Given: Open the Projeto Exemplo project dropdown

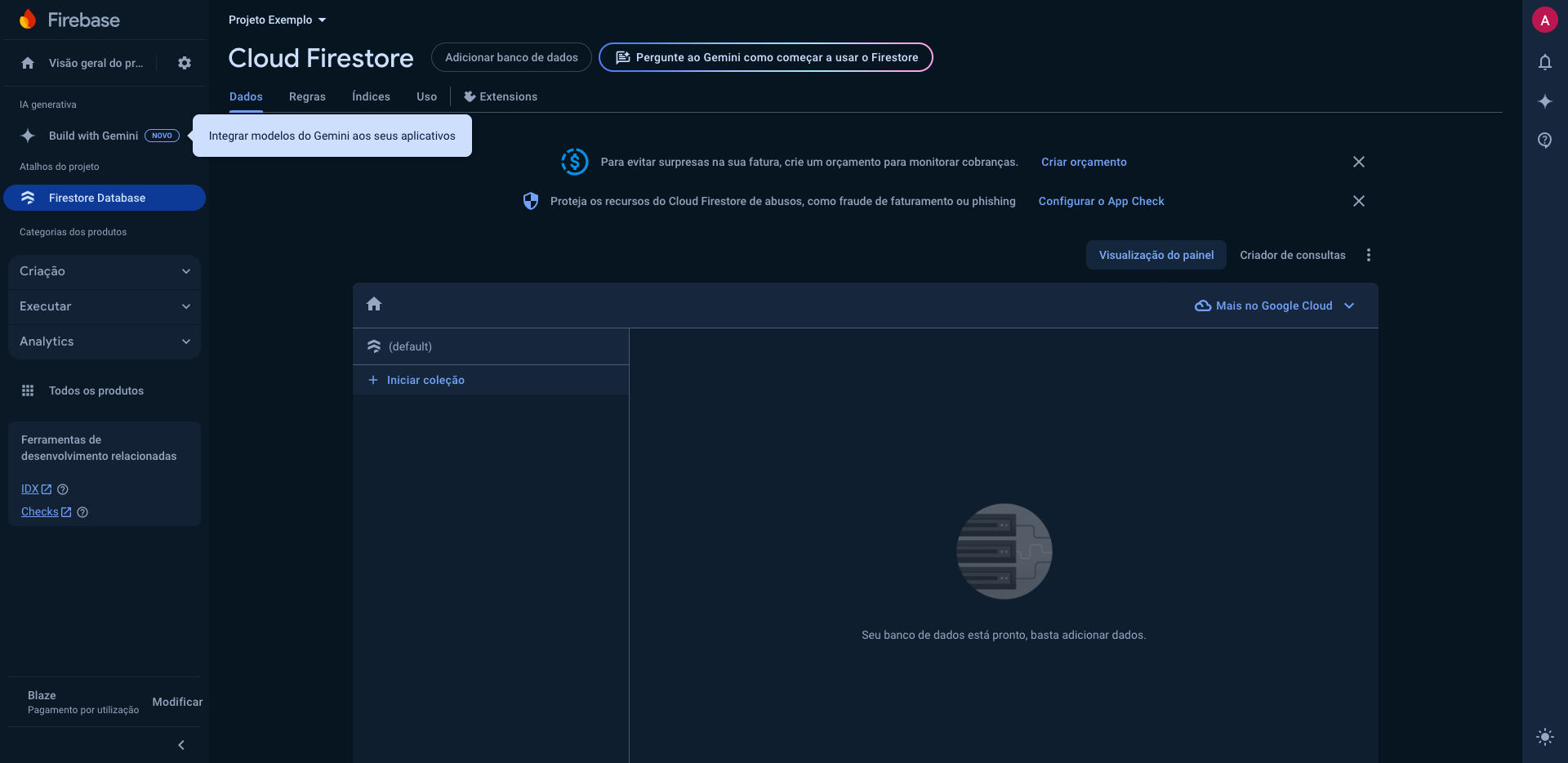Looking at the screenshot, I should click(277, 20).
